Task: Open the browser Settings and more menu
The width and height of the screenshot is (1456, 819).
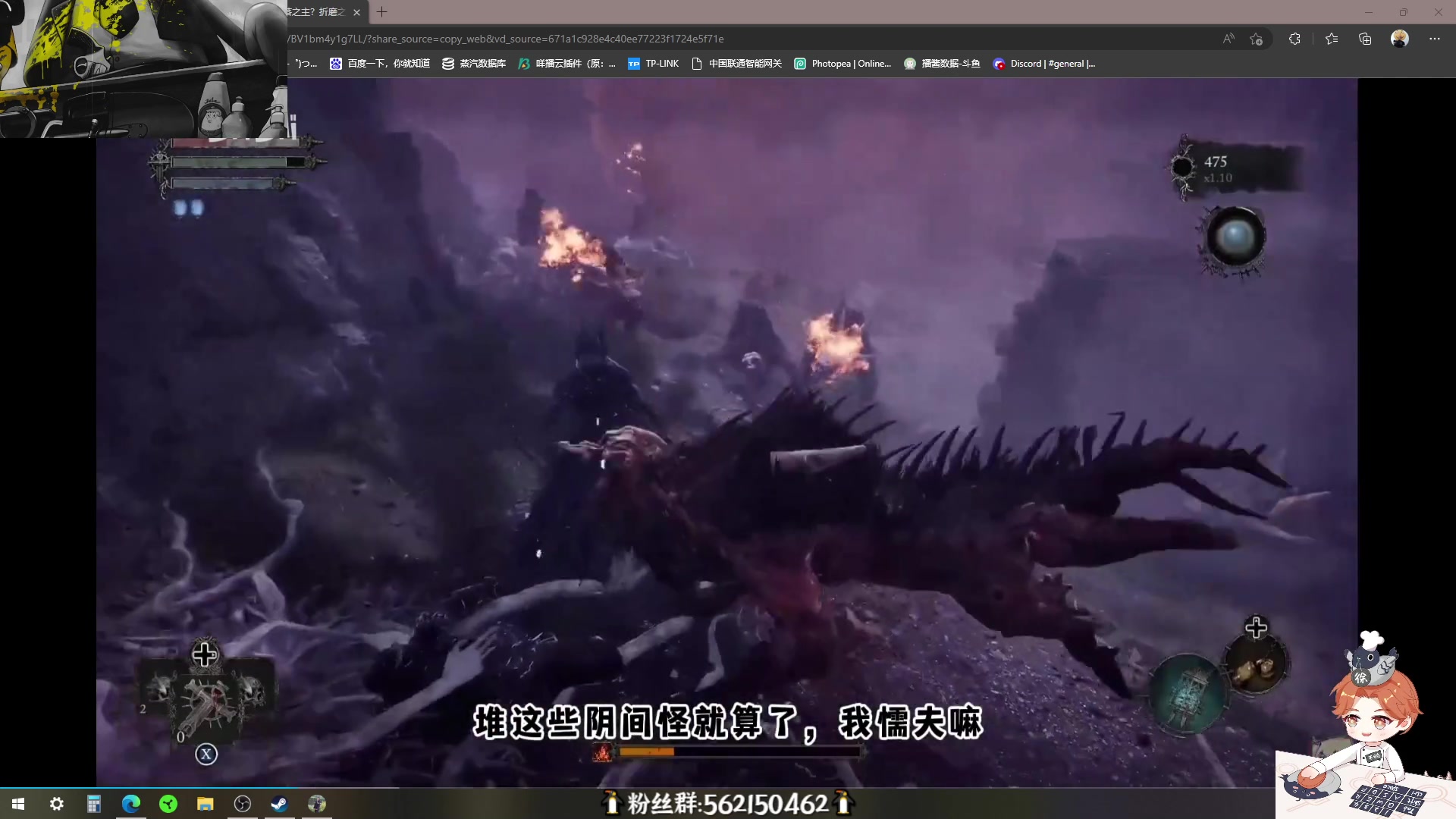Action: [1435, 39]
